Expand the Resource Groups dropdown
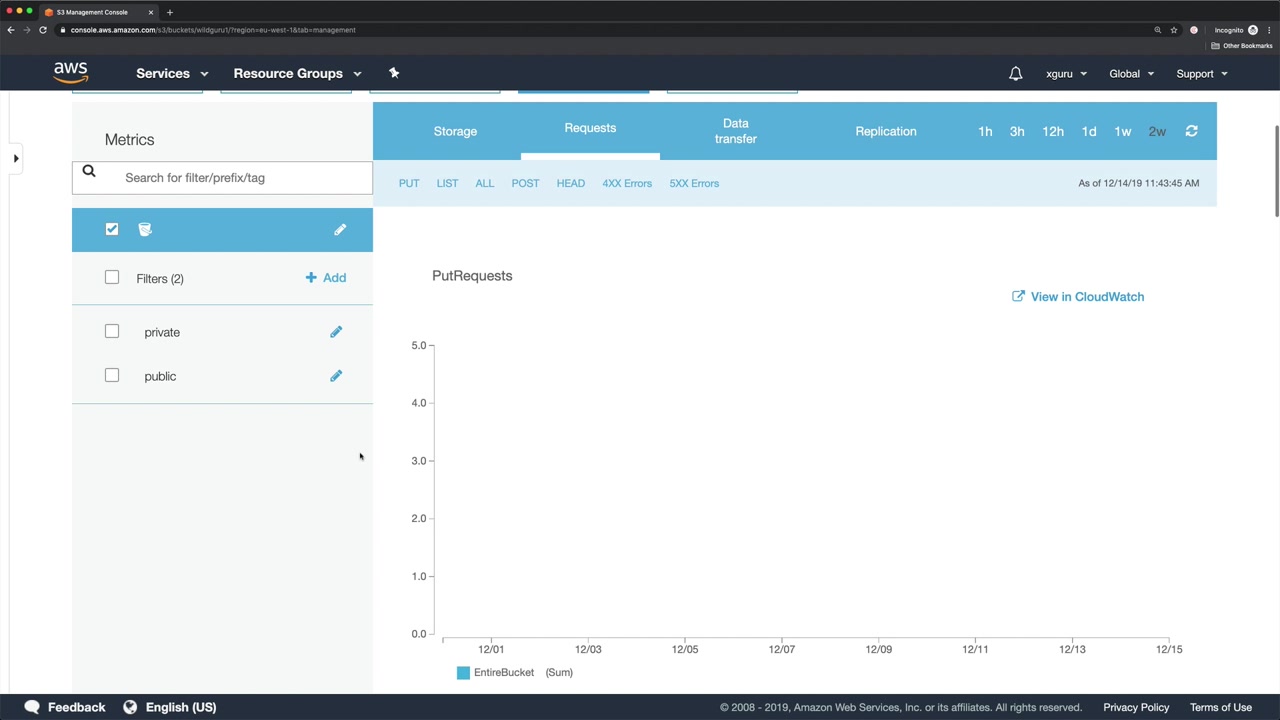The height and width of the screenshot is (720, 1280). 297,73
